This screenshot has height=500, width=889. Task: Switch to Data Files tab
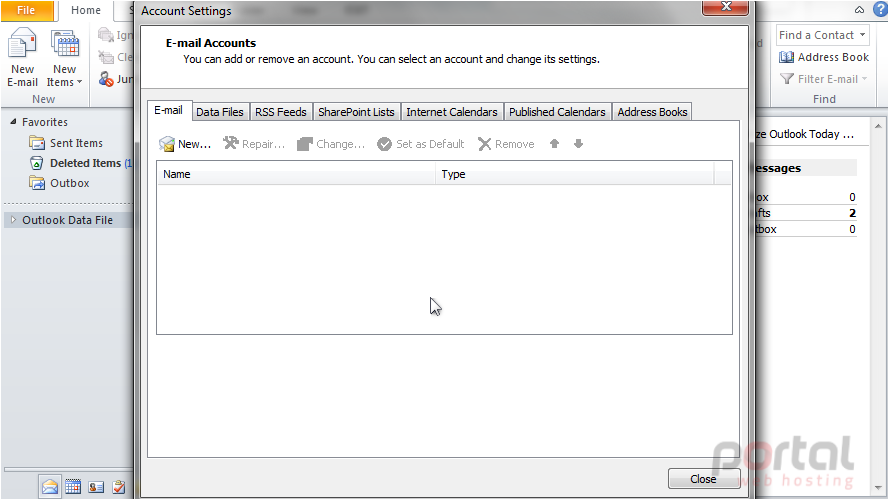[219, 112]
